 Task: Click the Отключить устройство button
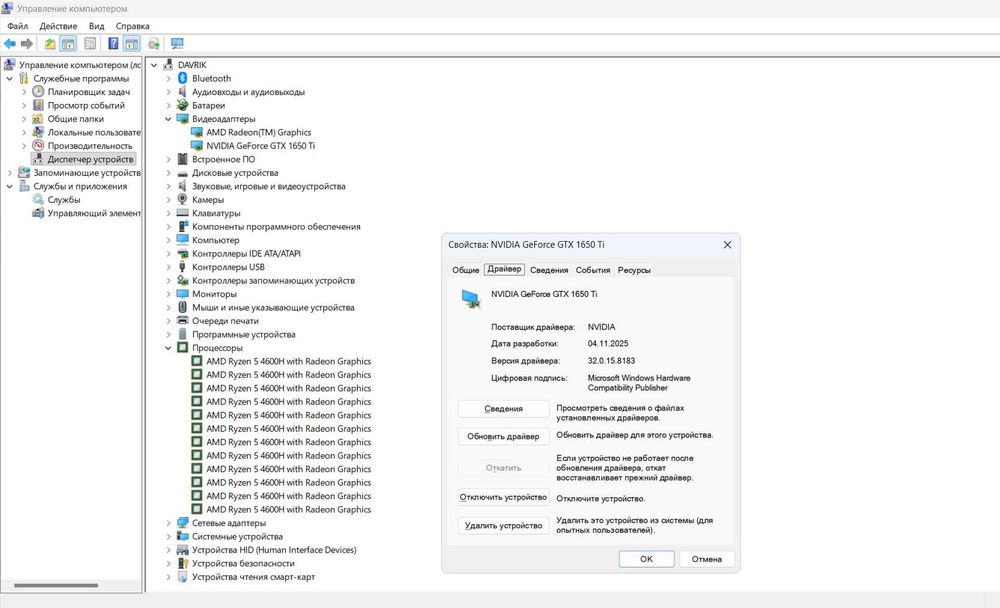click(x=503, y=497)
